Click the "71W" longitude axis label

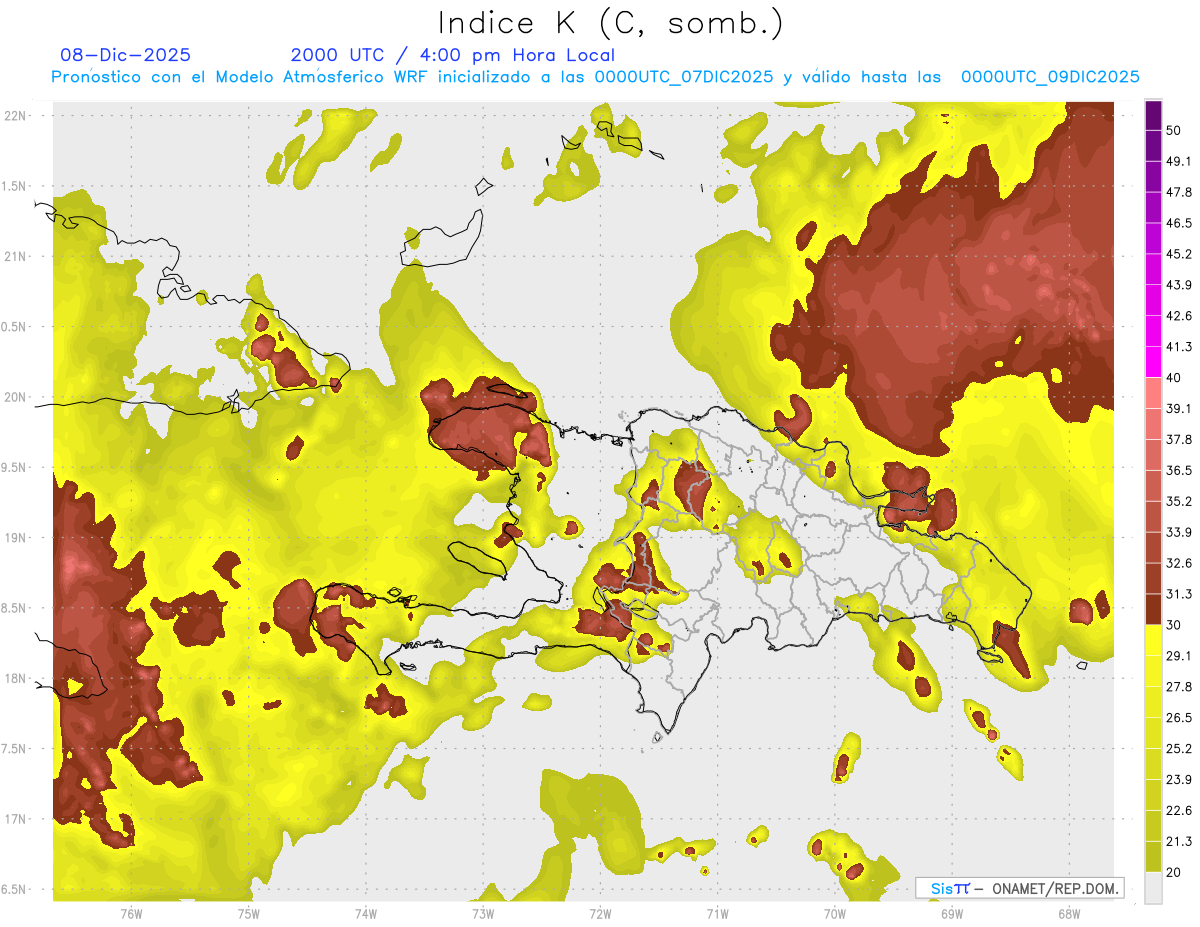(x=717, y=913)
